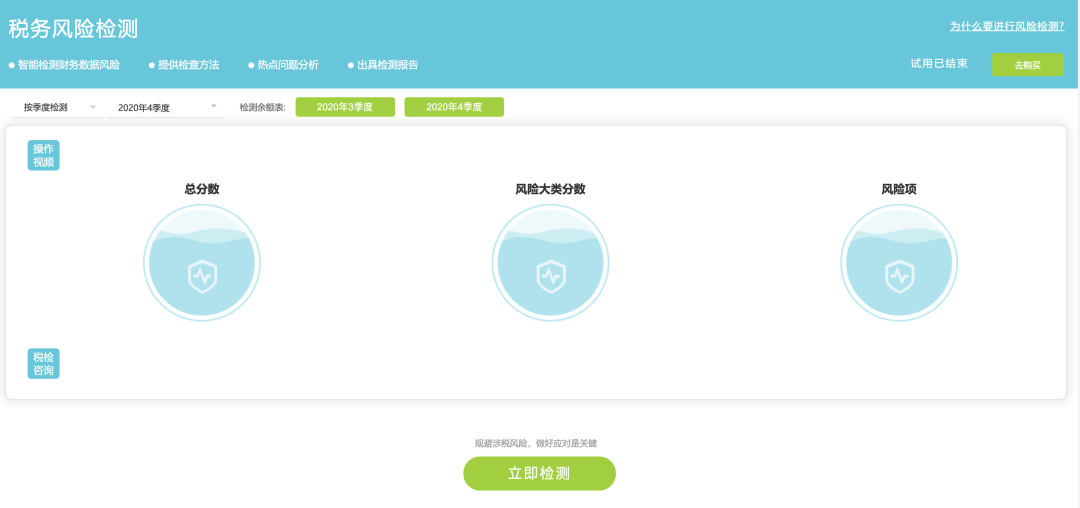Click the 风险项 heading label

click(x=899, y=189)
